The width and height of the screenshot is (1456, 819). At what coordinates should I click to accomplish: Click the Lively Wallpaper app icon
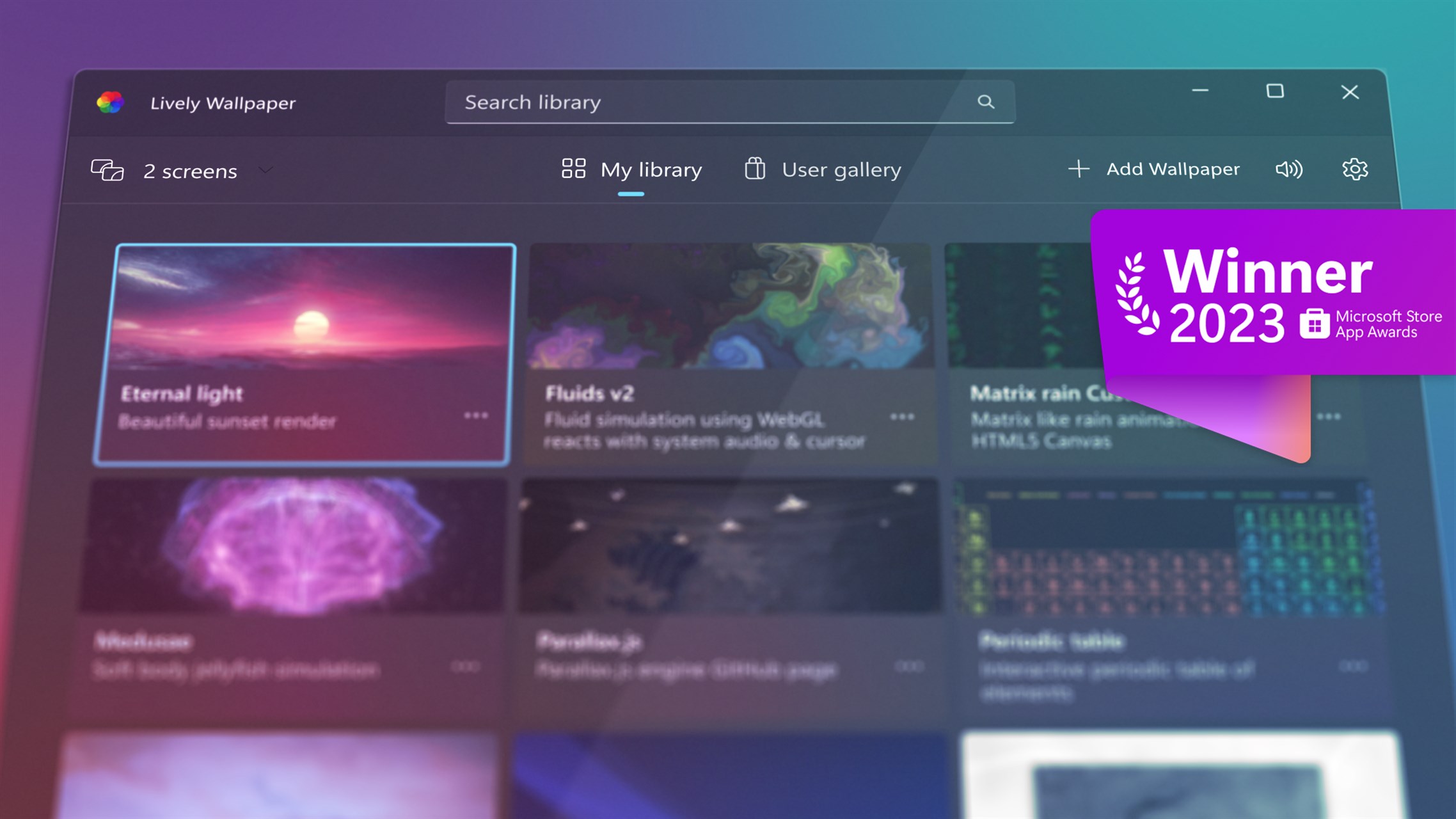109,102
